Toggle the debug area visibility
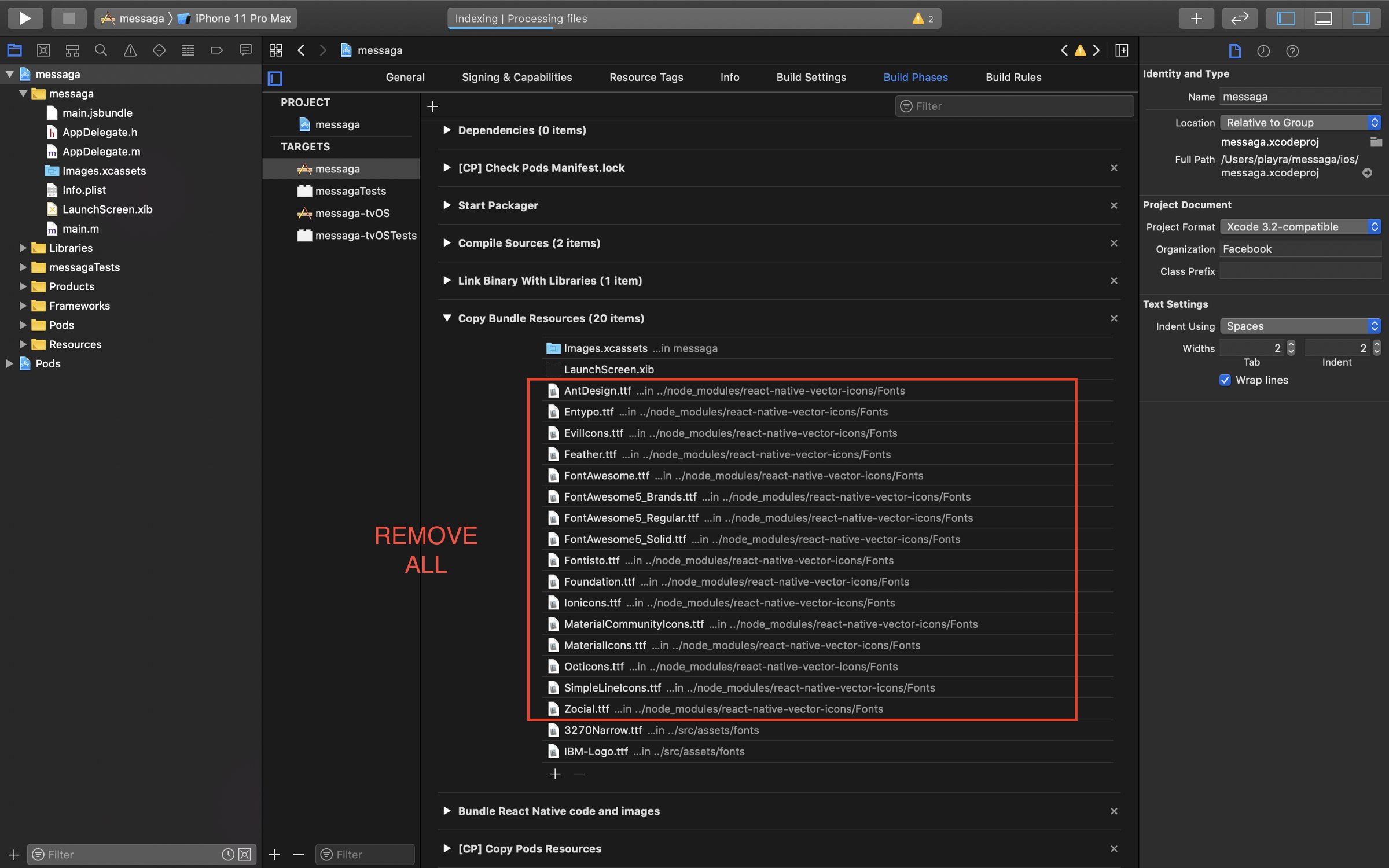 tap(1324, 18)
